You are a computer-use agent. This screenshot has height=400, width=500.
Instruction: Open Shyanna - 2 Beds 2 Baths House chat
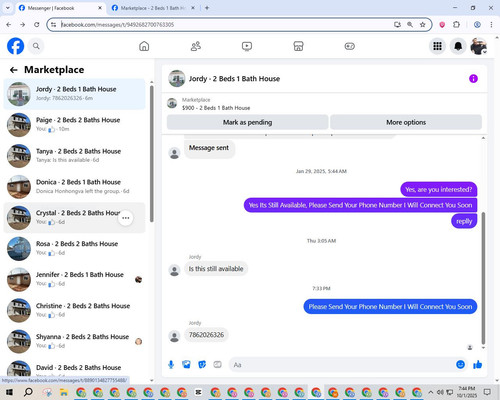tap(74, 342)
